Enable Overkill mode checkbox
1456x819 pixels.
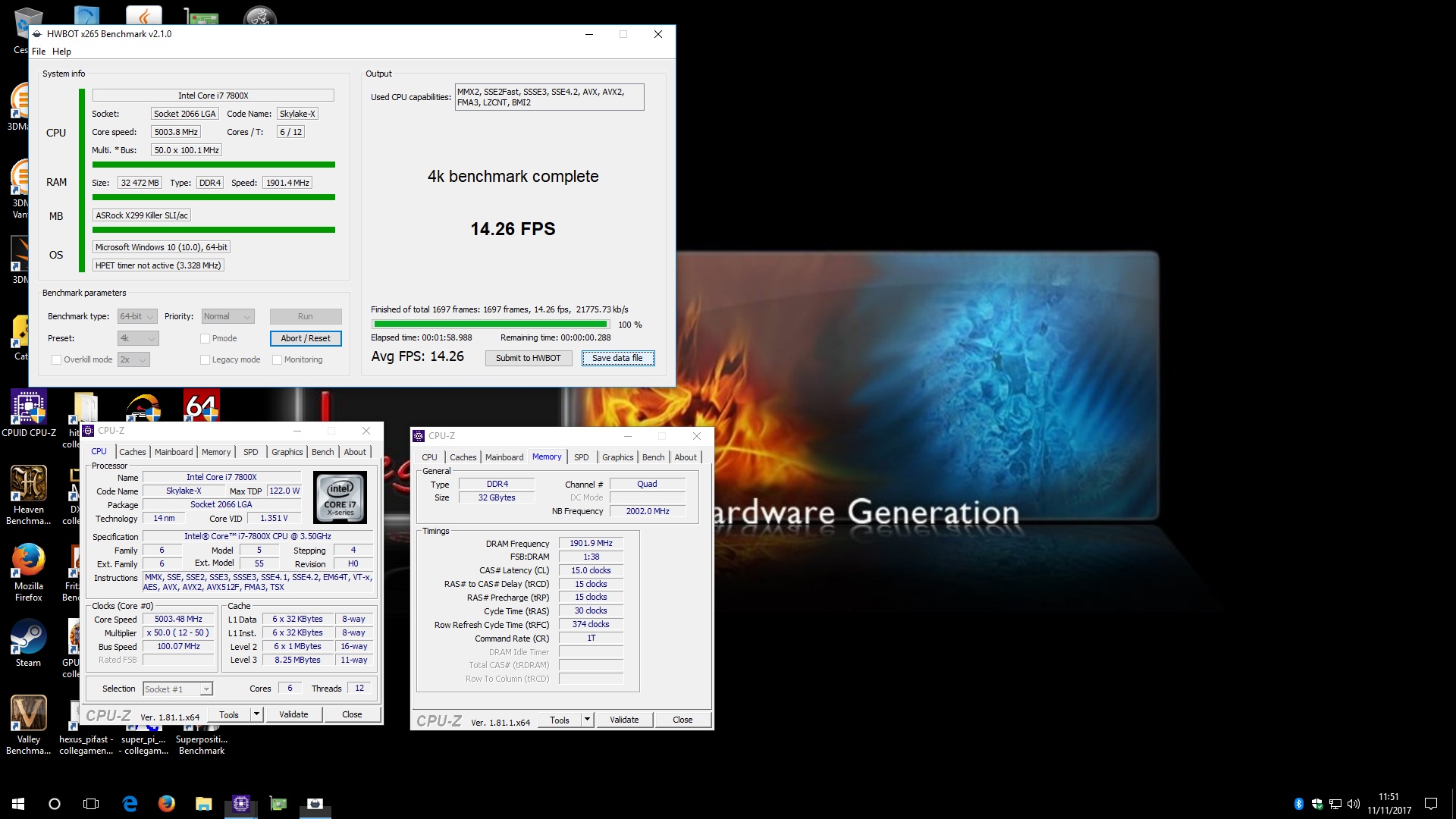pyautogui.click(x=56, y=359)
